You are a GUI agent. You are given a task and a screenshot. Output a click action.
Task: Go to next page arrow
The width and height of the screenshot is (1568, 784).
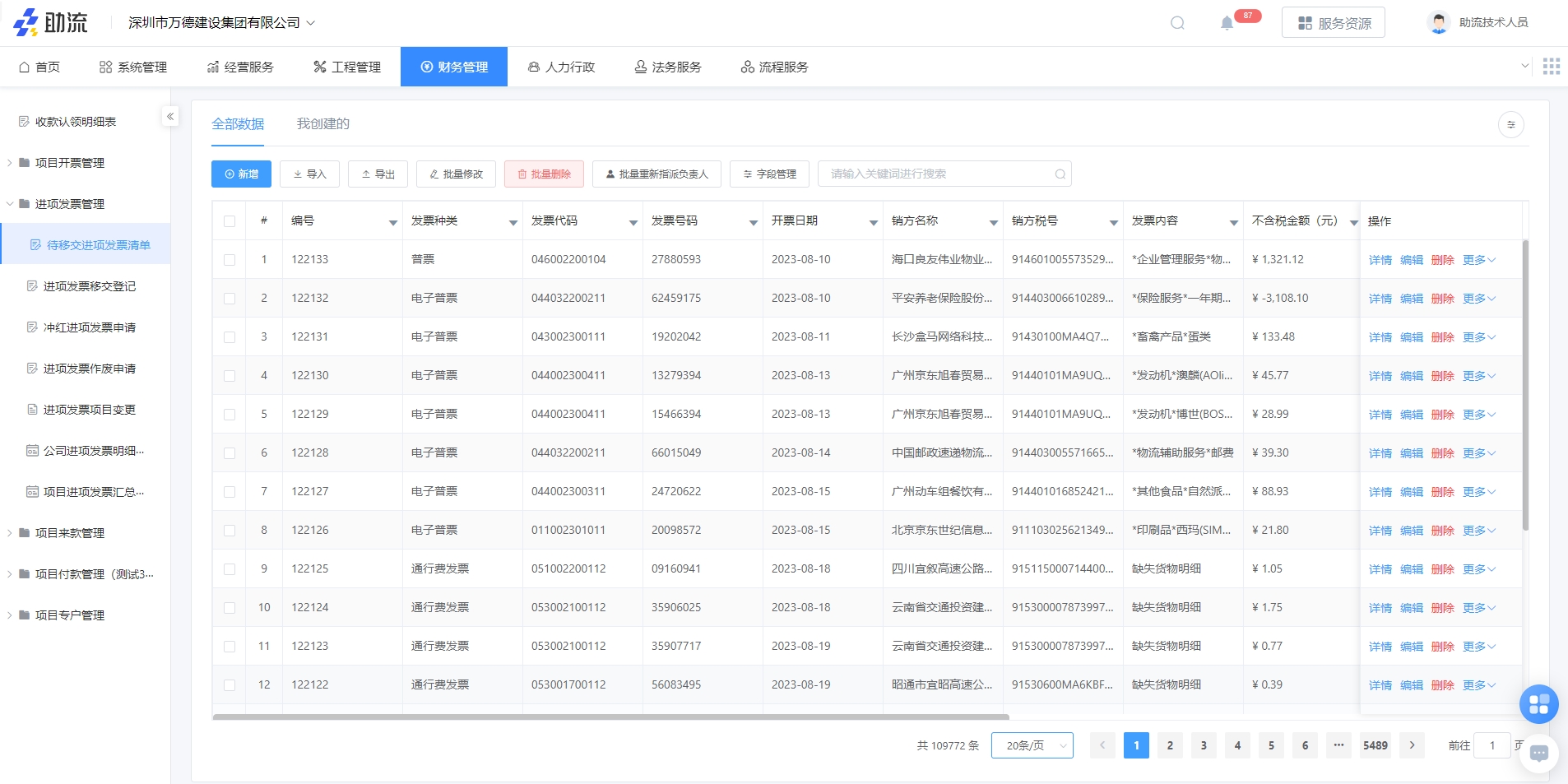coord(1412,745)
